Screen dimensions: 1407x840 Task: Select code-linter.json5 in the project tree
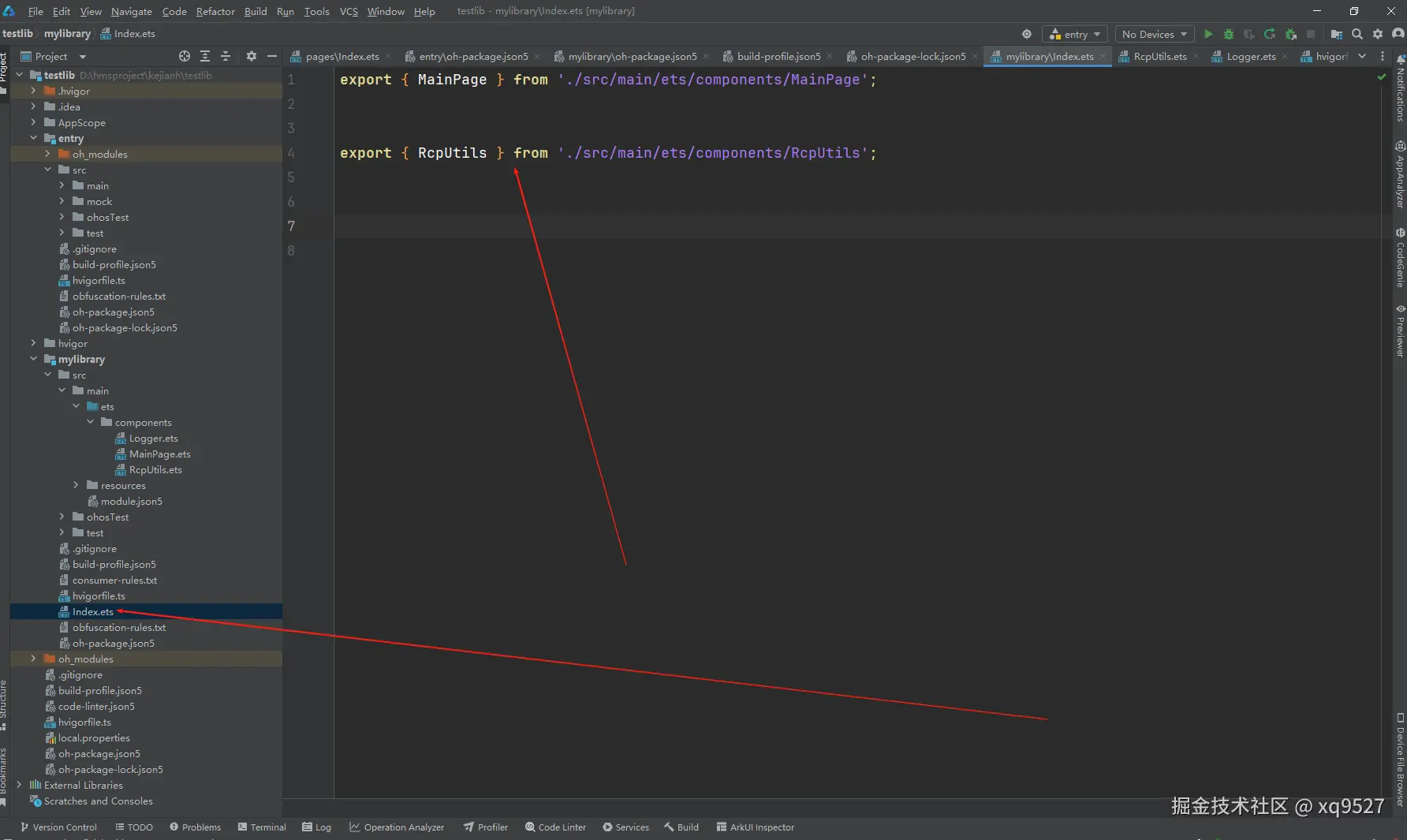96,707
